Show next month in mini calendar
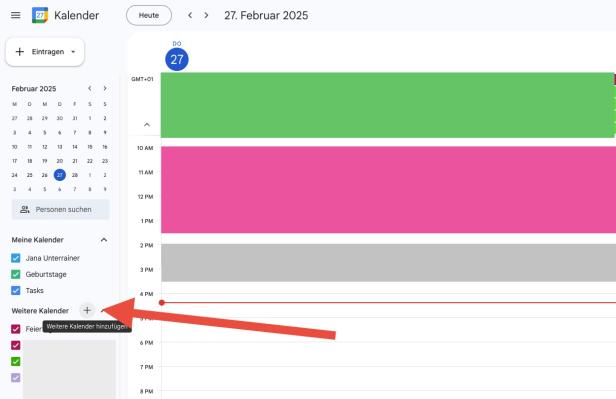This screenshot has height=399, width=616. click(x=105, y=88)
